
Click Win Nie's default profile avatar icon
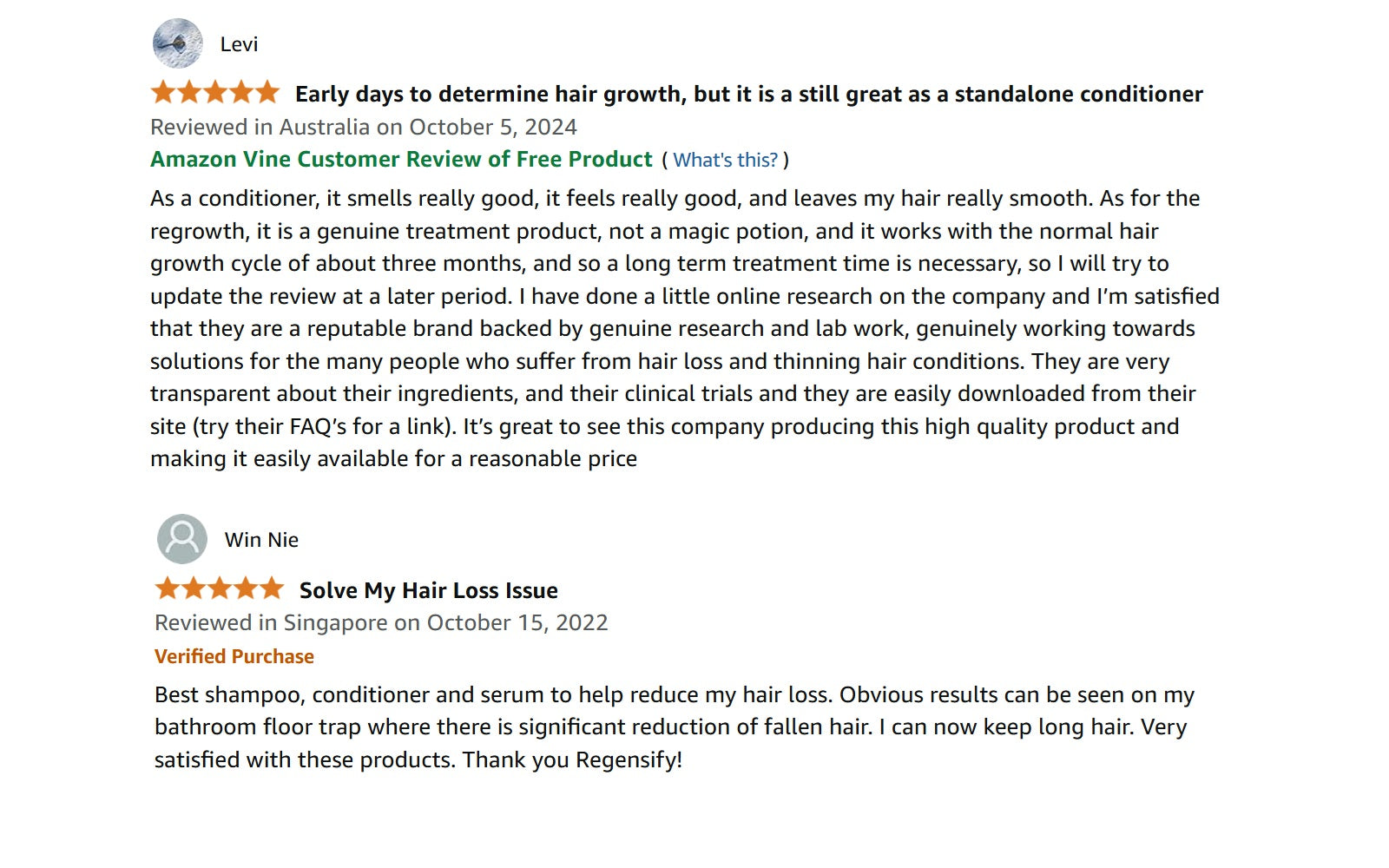(x=182, y=539)
